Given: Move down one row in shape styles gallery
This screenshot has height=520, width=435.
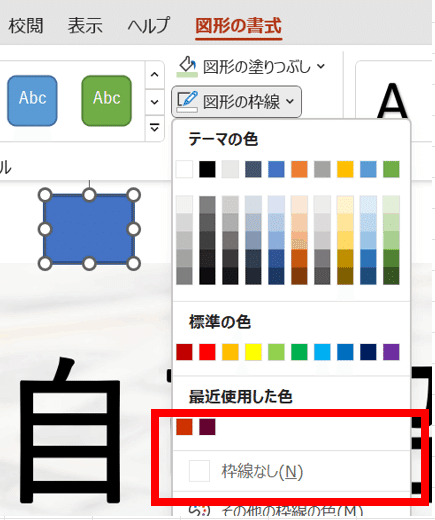Looking at the screenshot, I should 154,102.
